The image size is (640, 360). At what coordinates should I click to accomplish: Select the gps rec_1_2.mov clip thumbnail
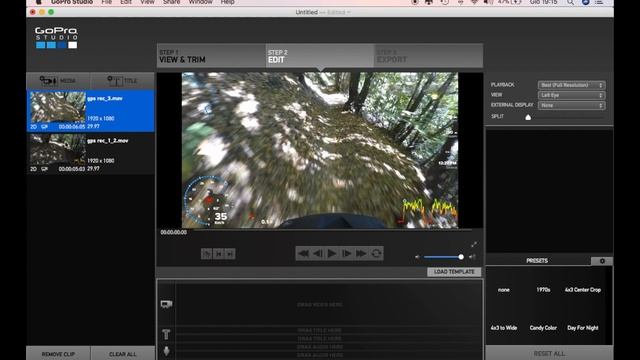click(58, 149)
